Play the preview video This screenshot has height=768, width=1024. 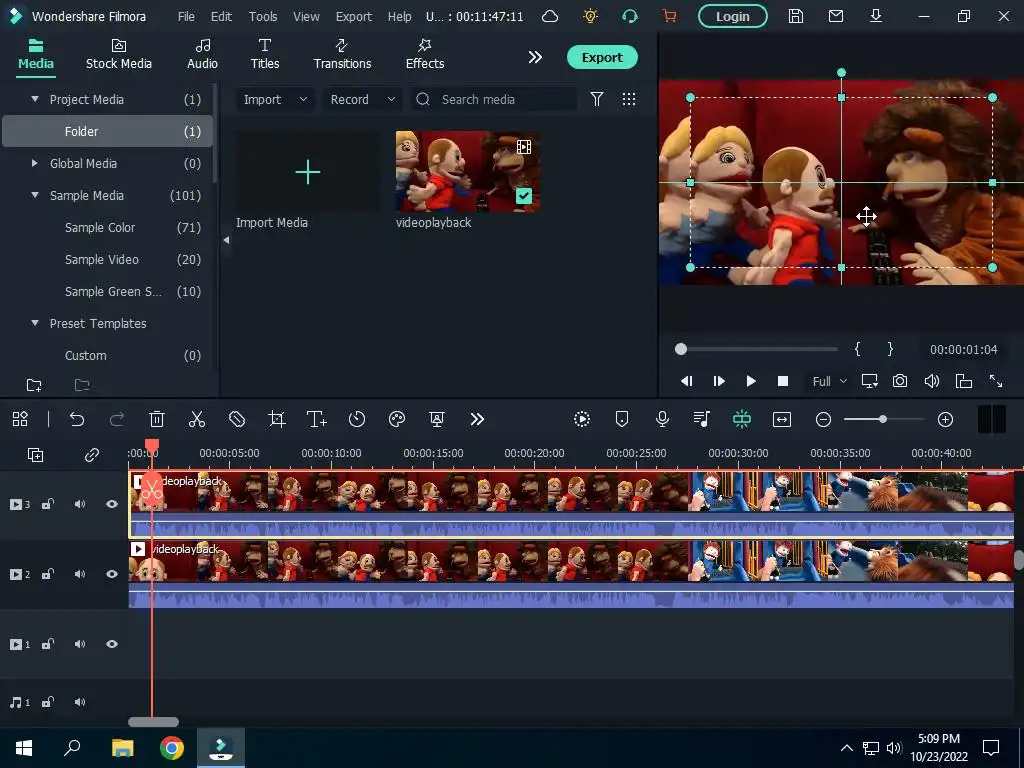point(751,381)
